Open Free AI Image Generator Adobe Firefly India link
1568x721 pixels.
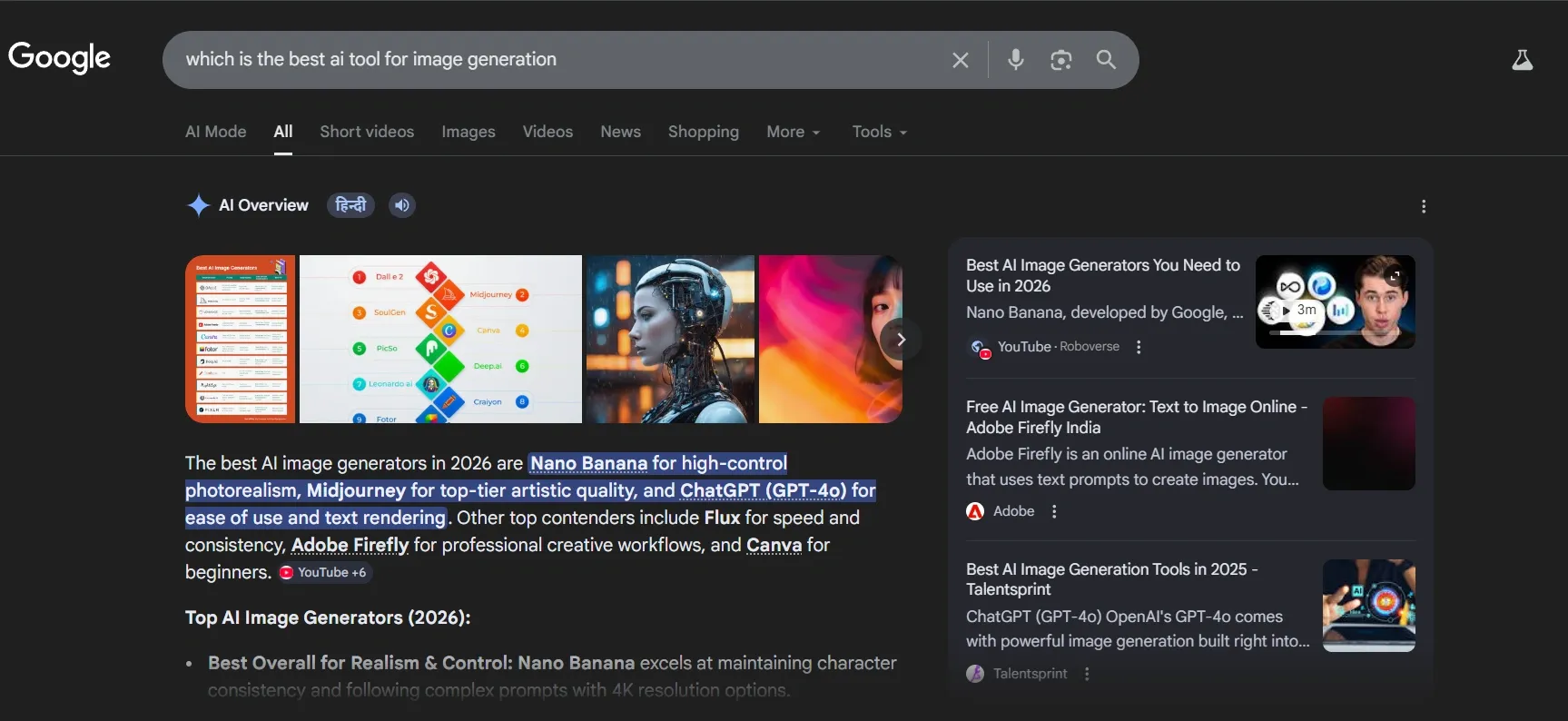coord(1137,417)
